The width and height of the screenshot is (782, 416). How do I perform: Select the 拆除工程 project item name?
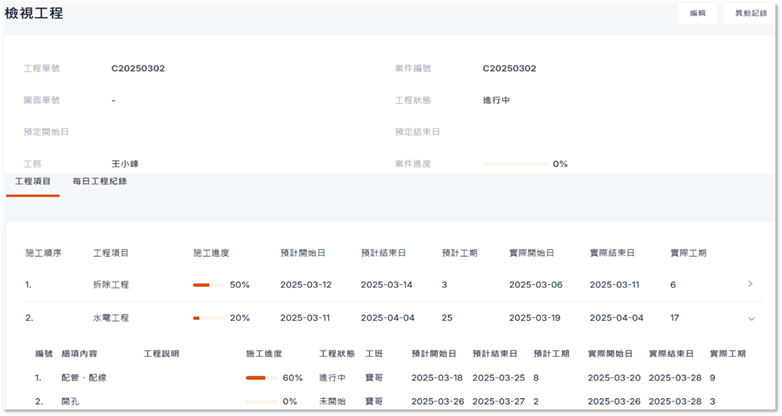pos(110,285)
